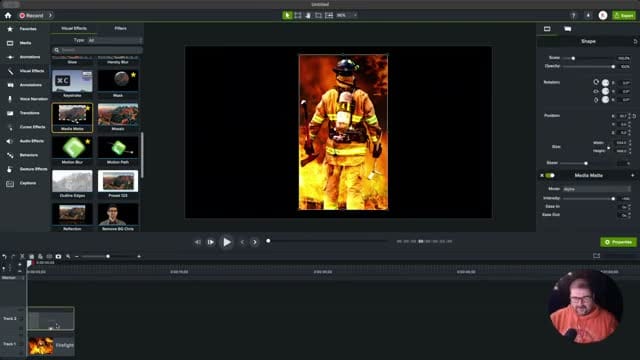Start recording with the Record button

pos(31,16)
